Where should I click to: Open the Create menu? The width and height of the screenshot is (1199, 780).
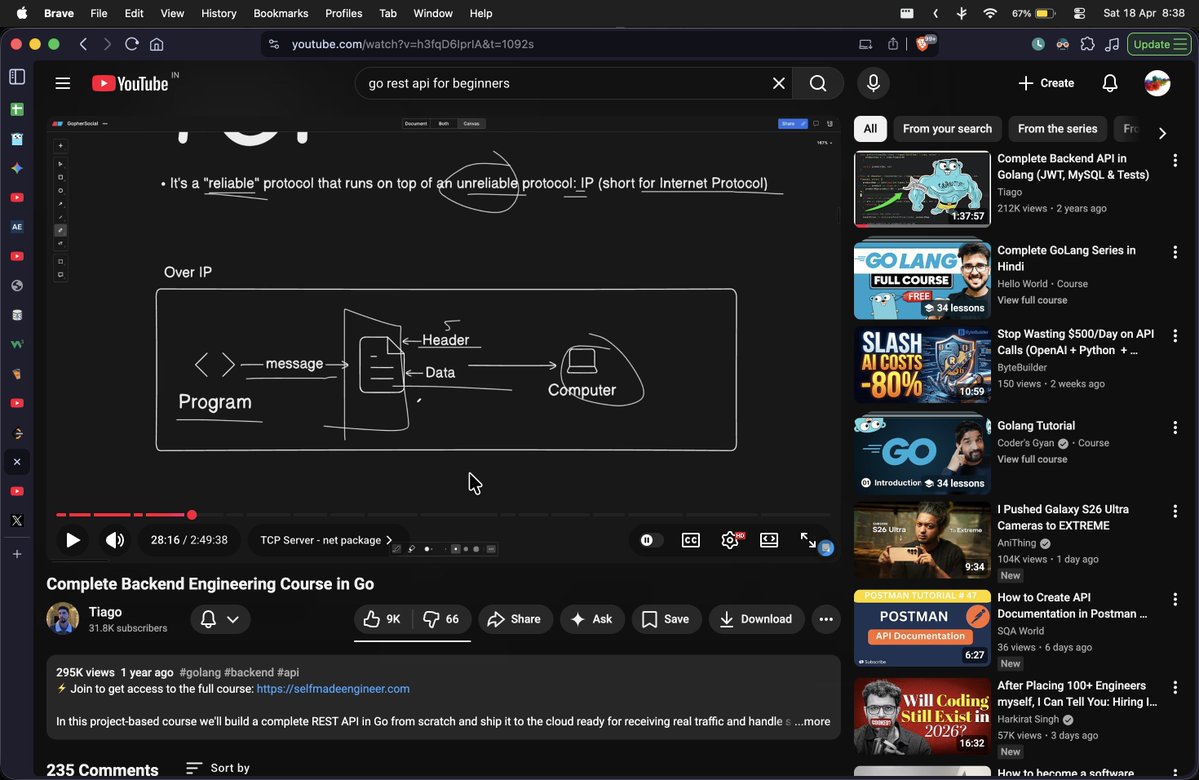[1046, 83]
